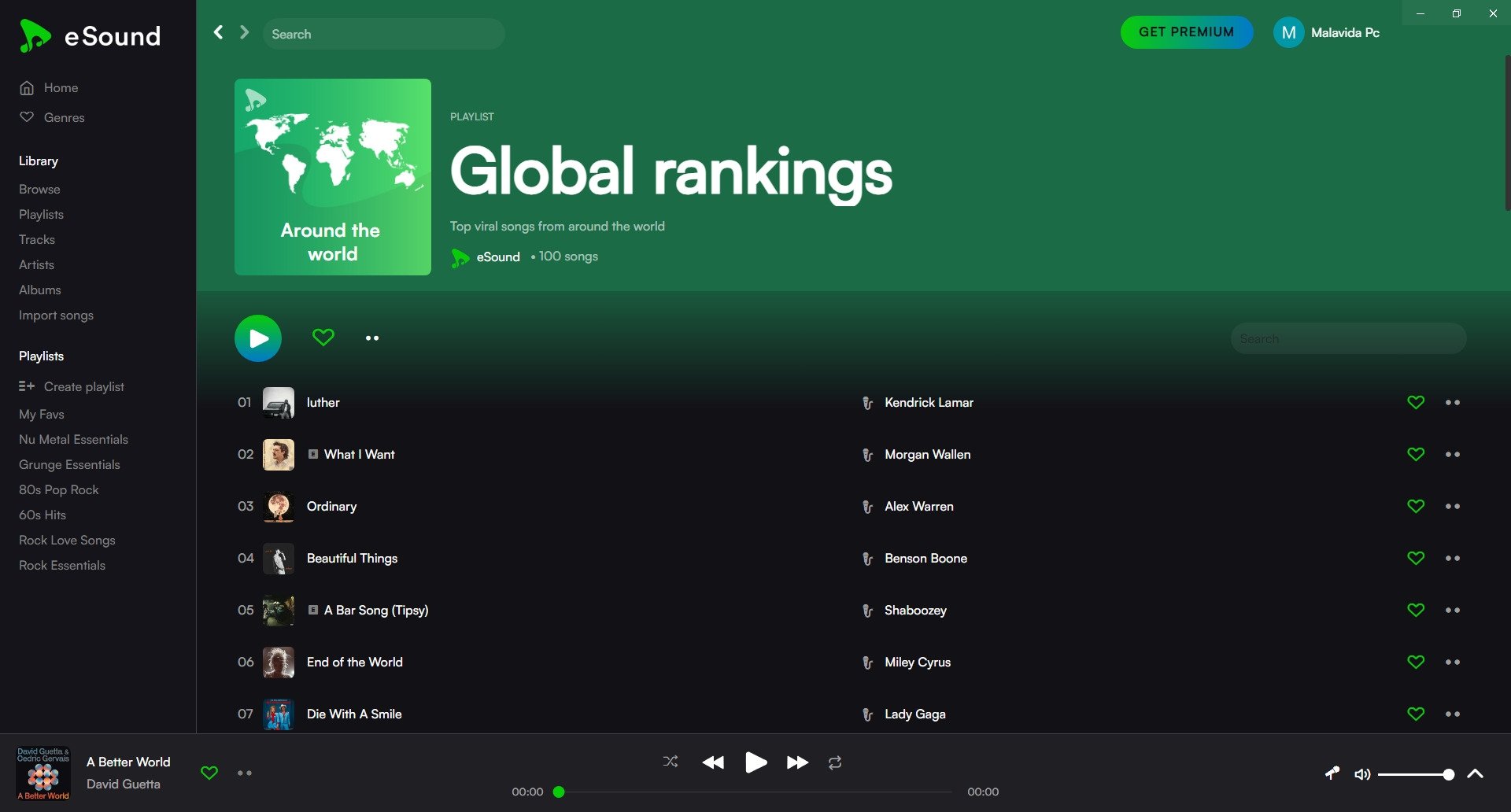This screenshot has height=812, width=1511.
Task: Open the Rock Essentials playlist
Action: point(62,565)
